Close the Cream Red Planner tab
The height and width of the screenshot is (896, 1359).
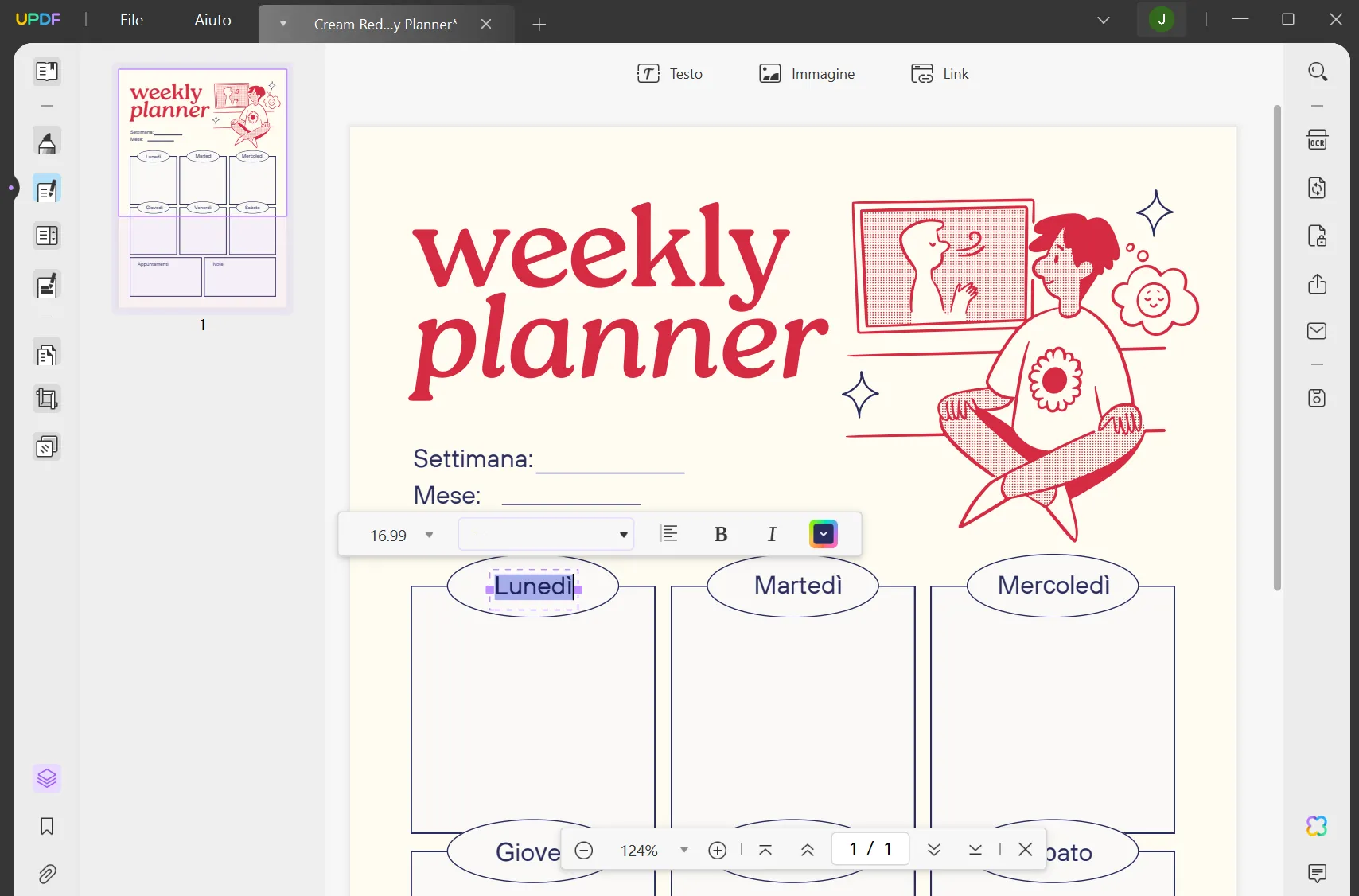(x=486, y=24)
